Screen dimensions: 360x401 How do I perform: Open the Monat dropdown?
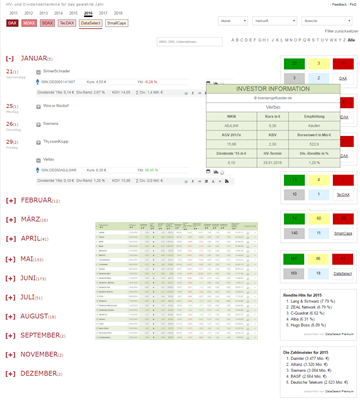click(x=233, y=21)
